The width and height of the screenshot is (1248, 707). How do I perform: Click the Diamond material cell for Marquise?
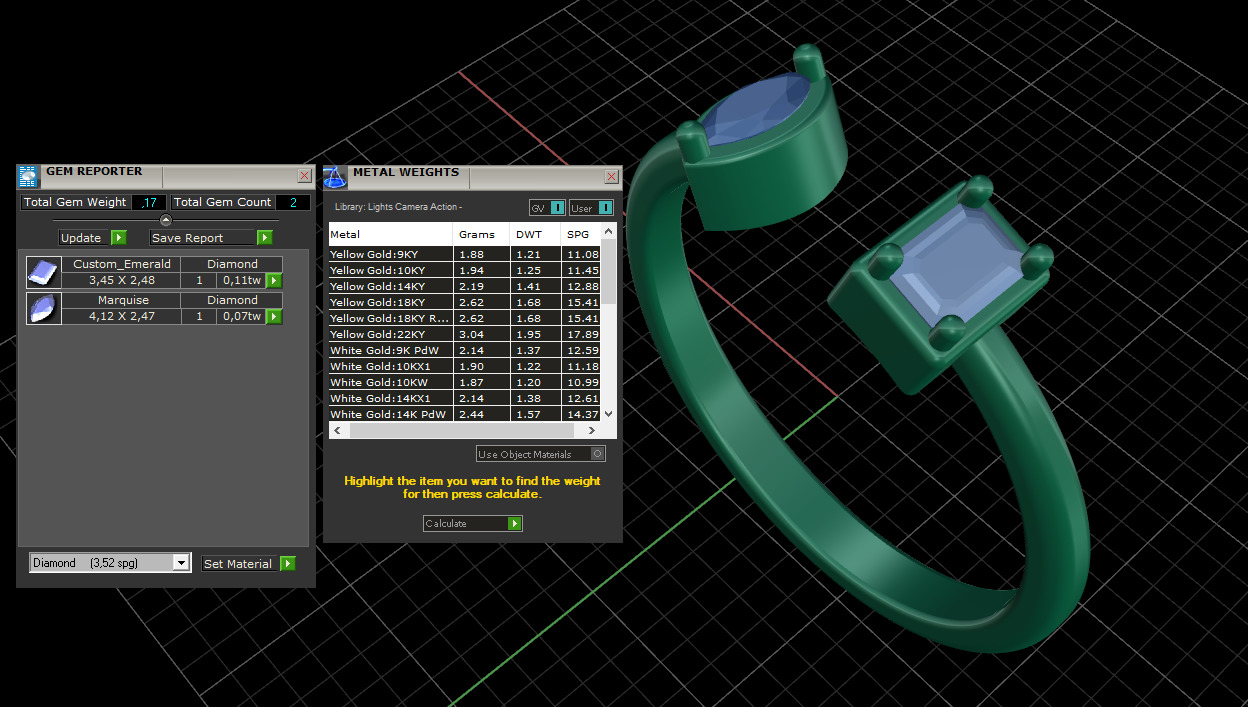[232, 300]
